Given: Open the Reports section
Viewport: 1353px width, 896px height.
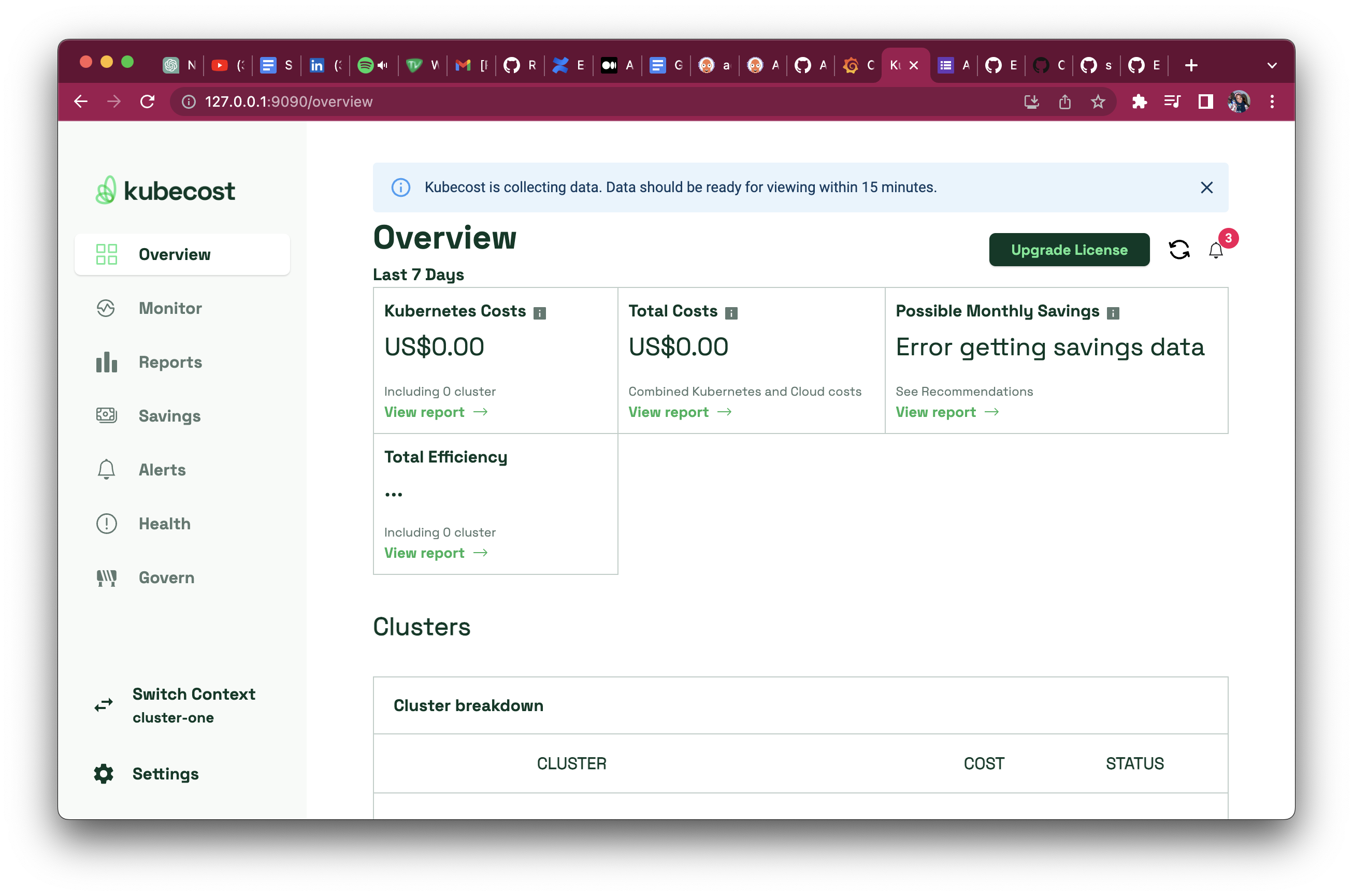Looking at the screenshot, I should point(170,362).
